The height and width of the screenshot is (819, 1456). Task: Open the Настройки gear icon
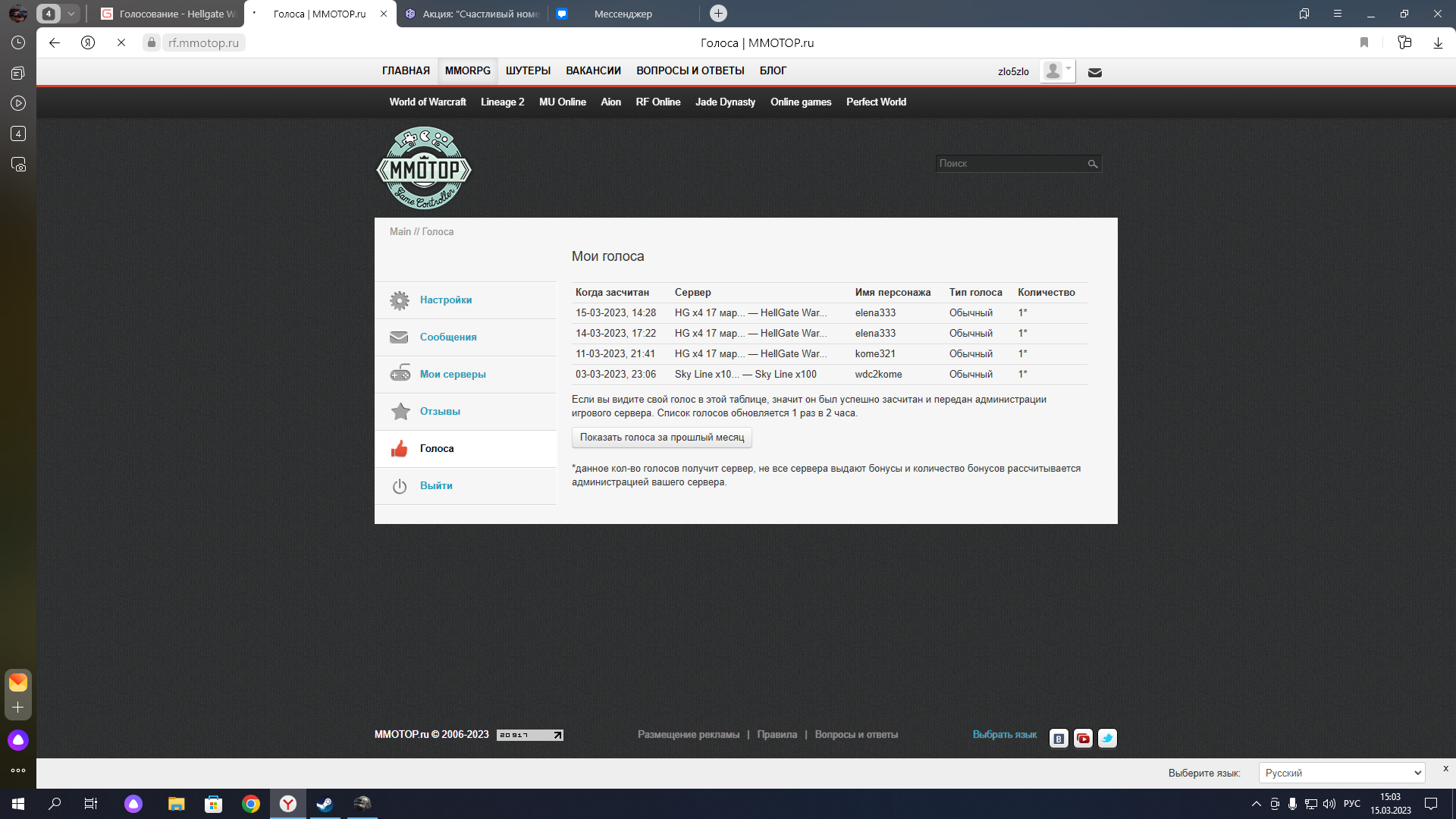(400, 300)
